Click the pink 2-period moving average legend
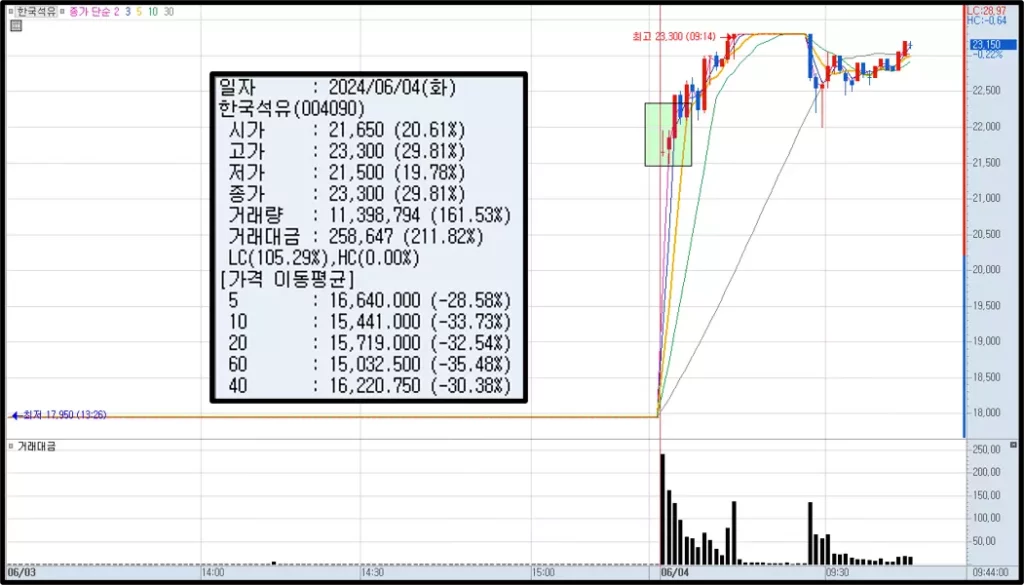Viewport: 1024px width, 585px height. (x=117, y=12)
